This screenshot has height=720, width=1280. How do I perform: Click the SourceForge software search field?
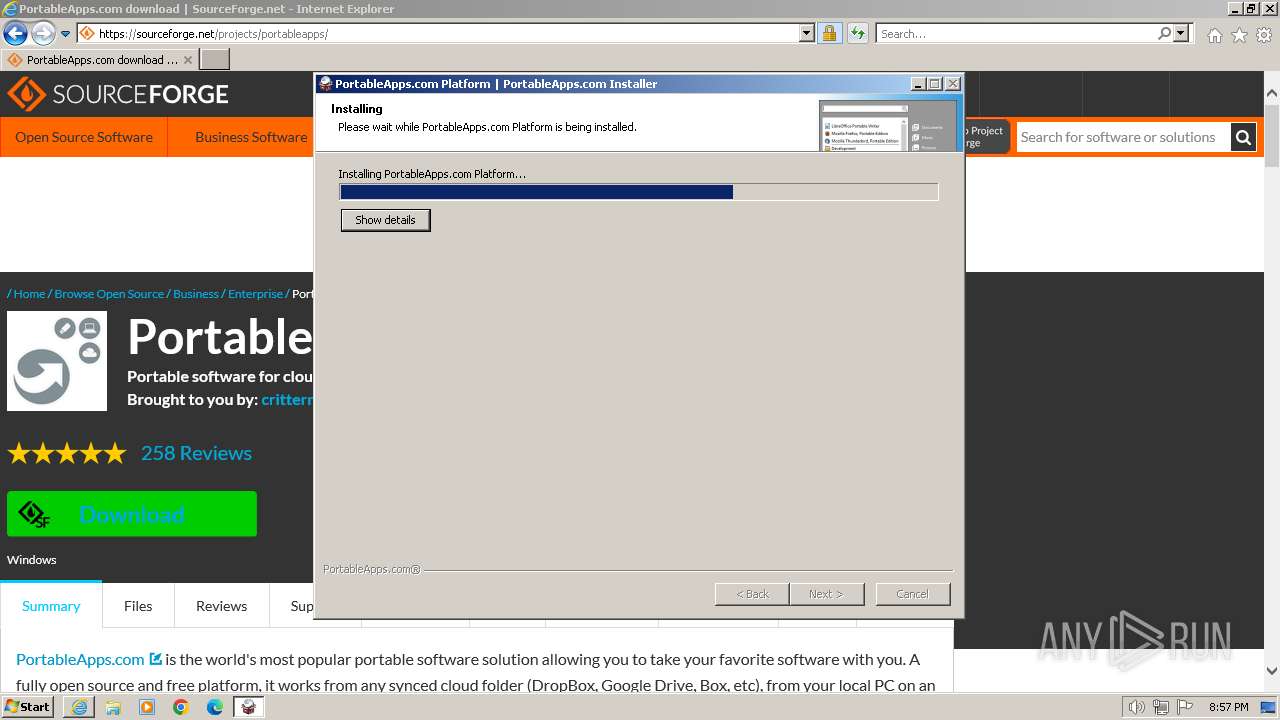[1123, 137]
